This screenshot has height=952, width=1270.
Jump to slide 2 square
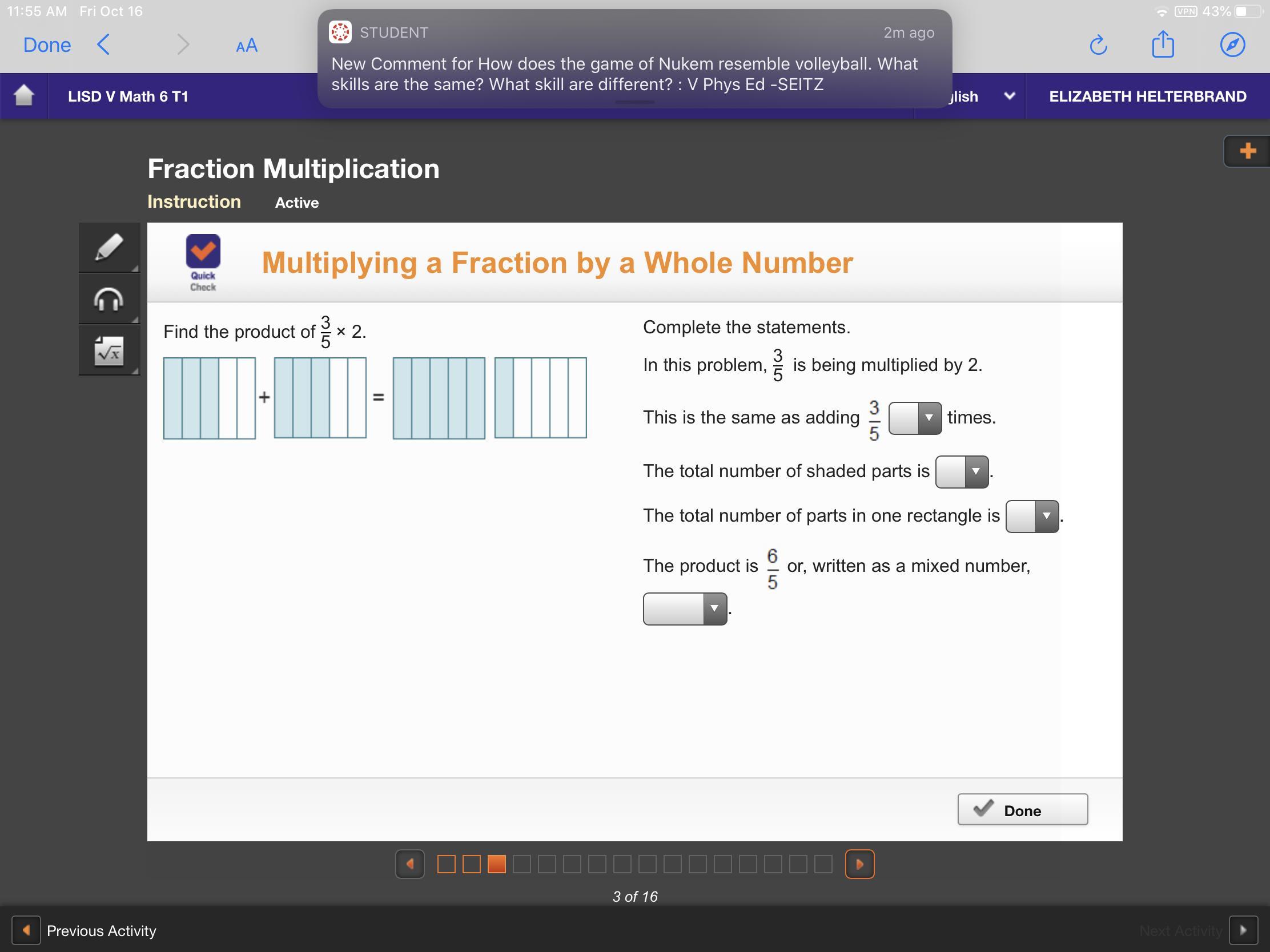pos(471,864)
